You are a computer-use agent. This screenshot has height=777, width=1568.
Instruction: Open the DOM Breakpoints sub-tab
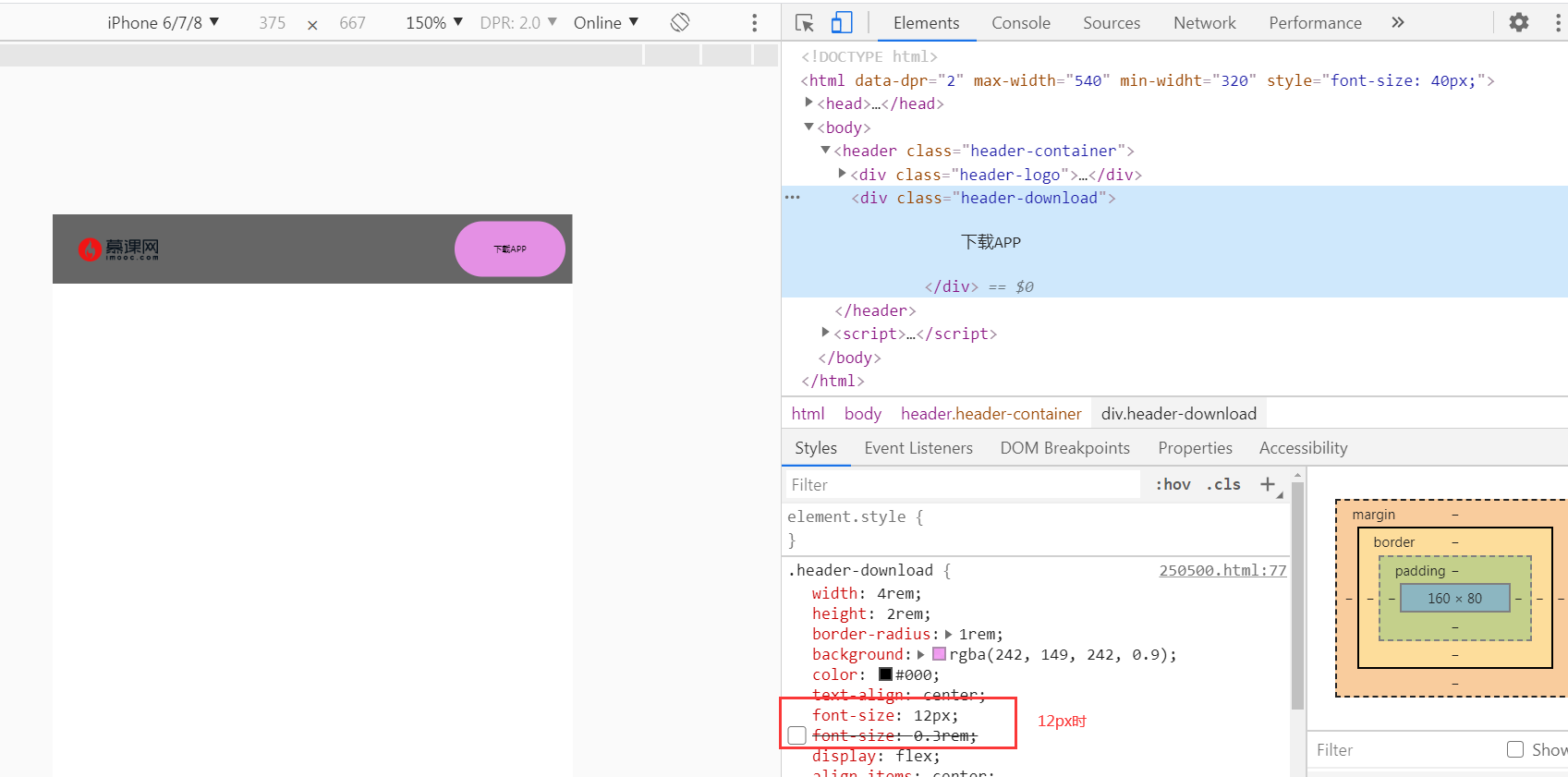1064,448
